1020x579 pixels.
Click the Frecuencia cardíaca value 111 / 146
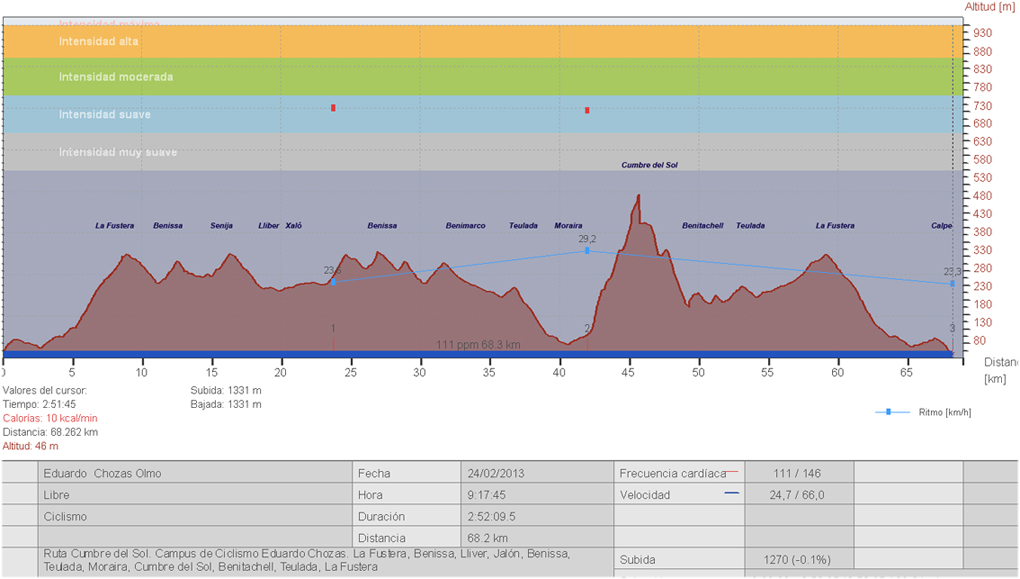click(x=798, y=473)
